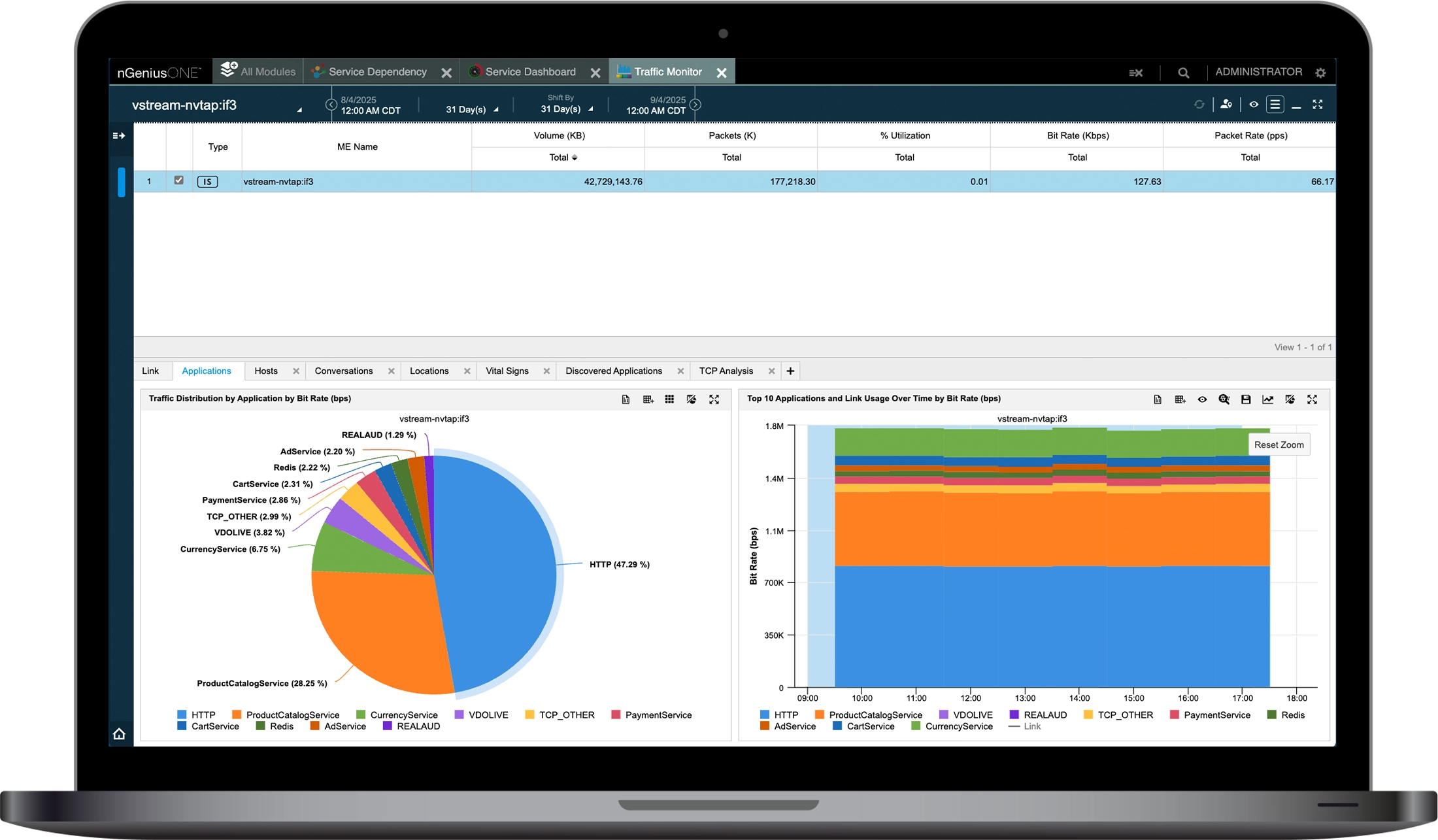Open the TCP Analysis tab

coord(726,371)
